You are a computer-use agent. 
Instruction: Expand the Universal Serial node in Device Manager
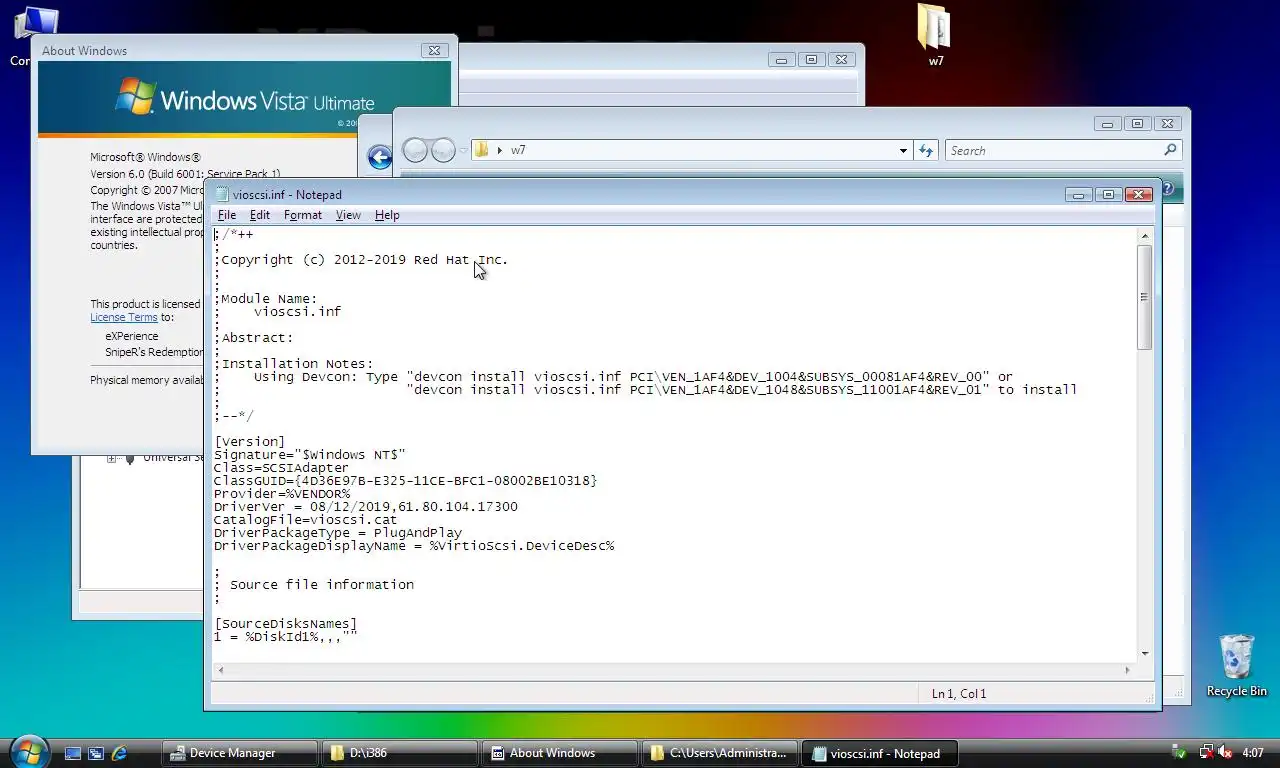coord(112,458)
